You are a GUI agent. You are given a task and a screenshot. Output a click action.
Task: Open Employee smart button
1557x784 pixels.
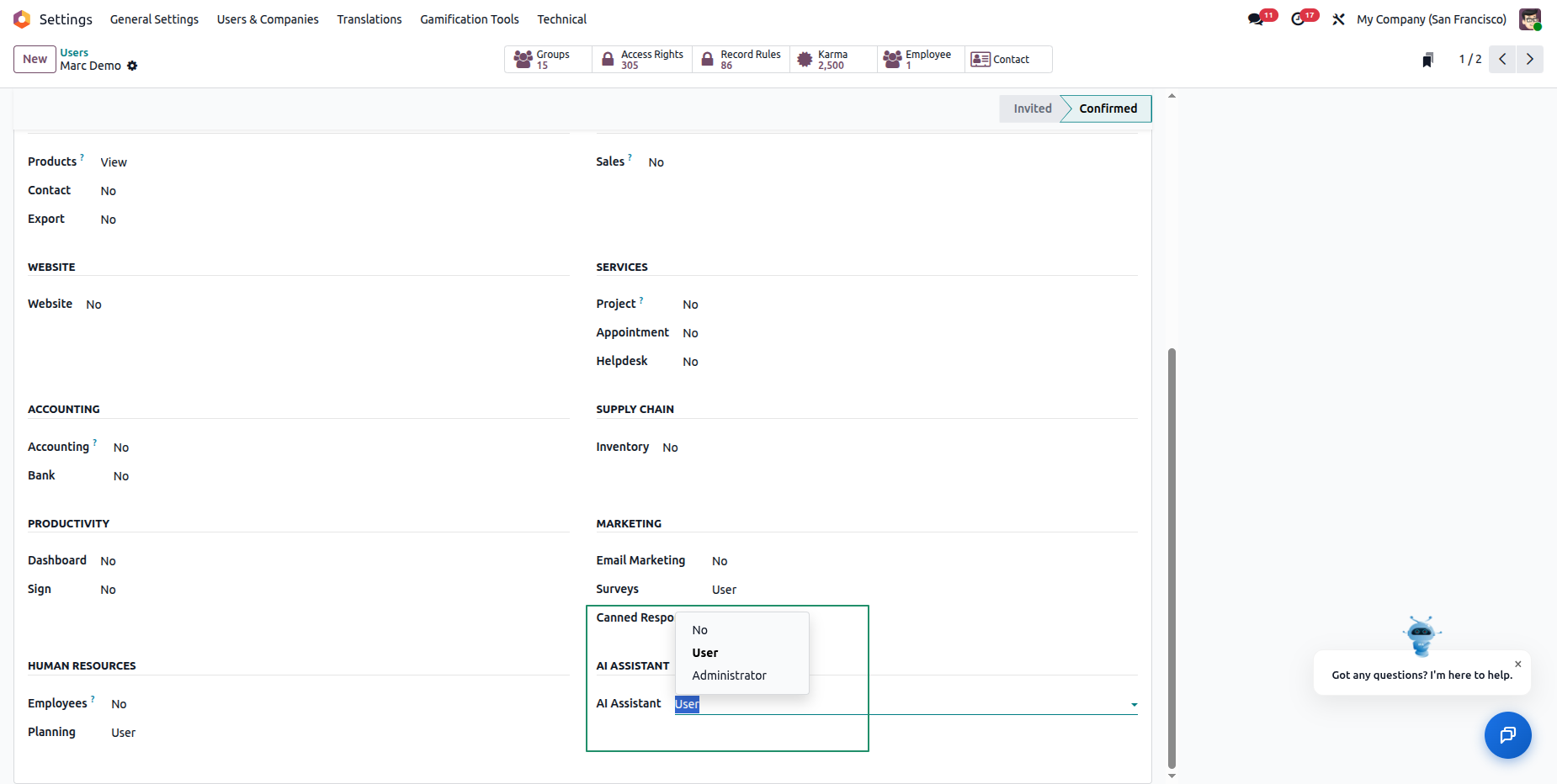pyautogui.click(x=921, y=59)
